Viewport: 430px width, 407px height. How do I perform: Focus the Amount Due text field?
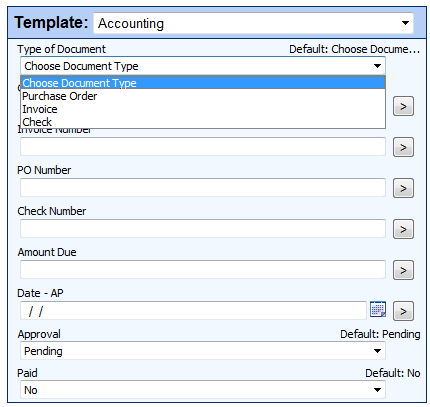click(203, 269)
